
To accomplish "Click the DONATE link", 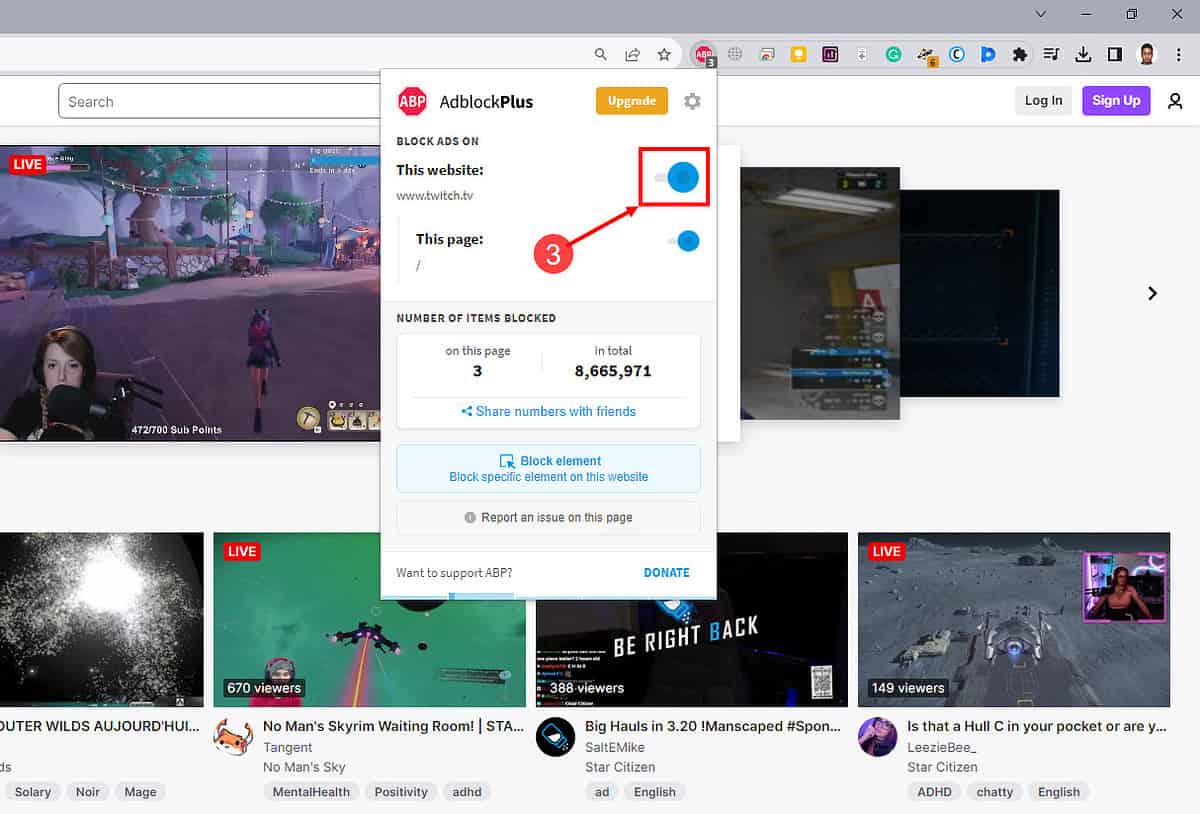I will pyautogui.click(x=667, y=573).
